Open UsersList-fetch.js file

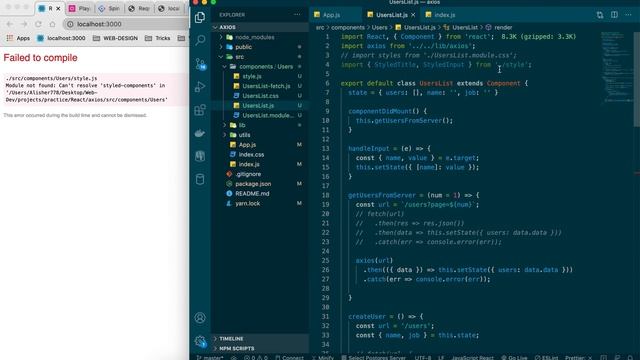260,86
